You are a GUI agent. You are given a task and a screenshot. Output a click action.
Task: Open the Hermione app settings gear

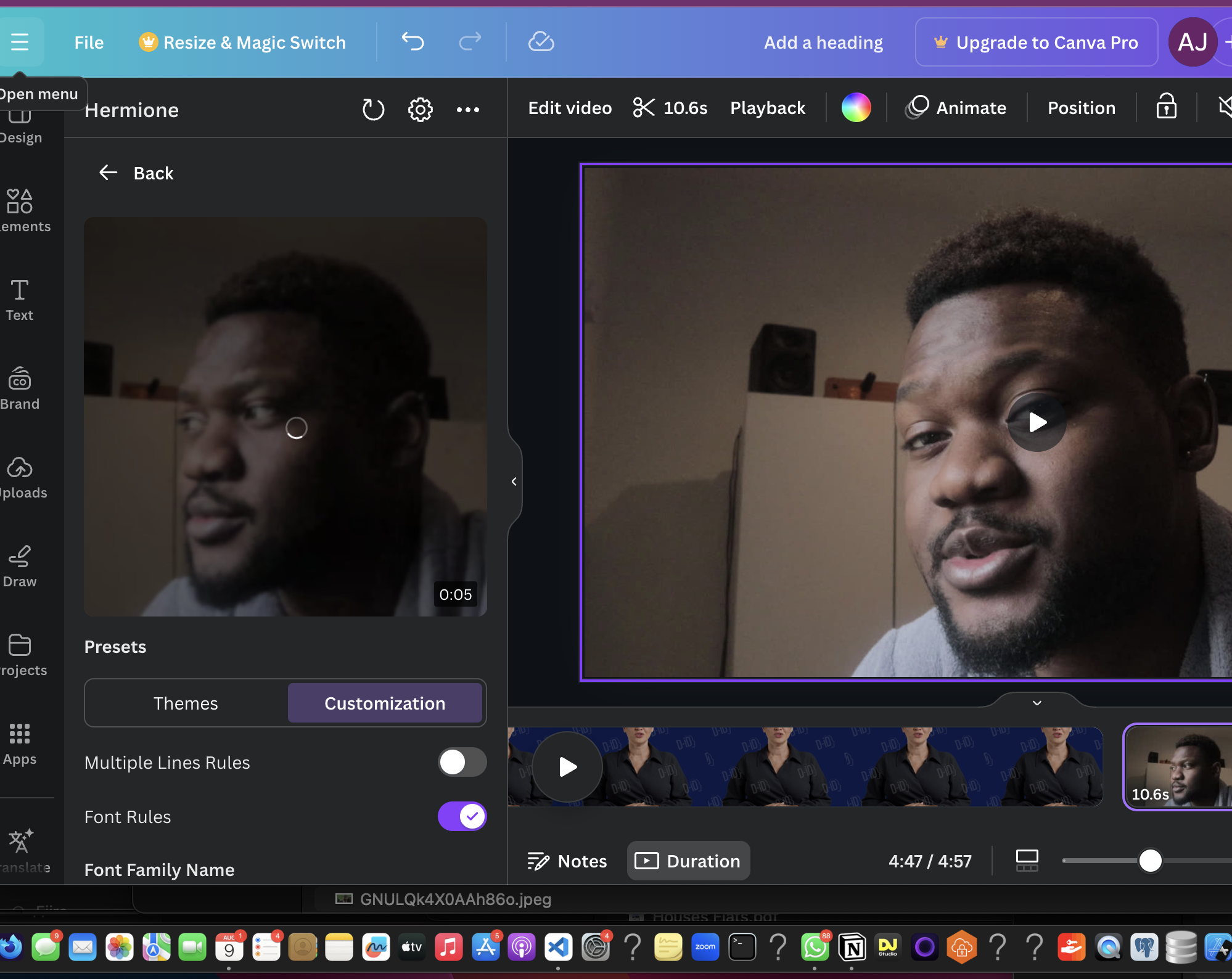coord(420,110)
